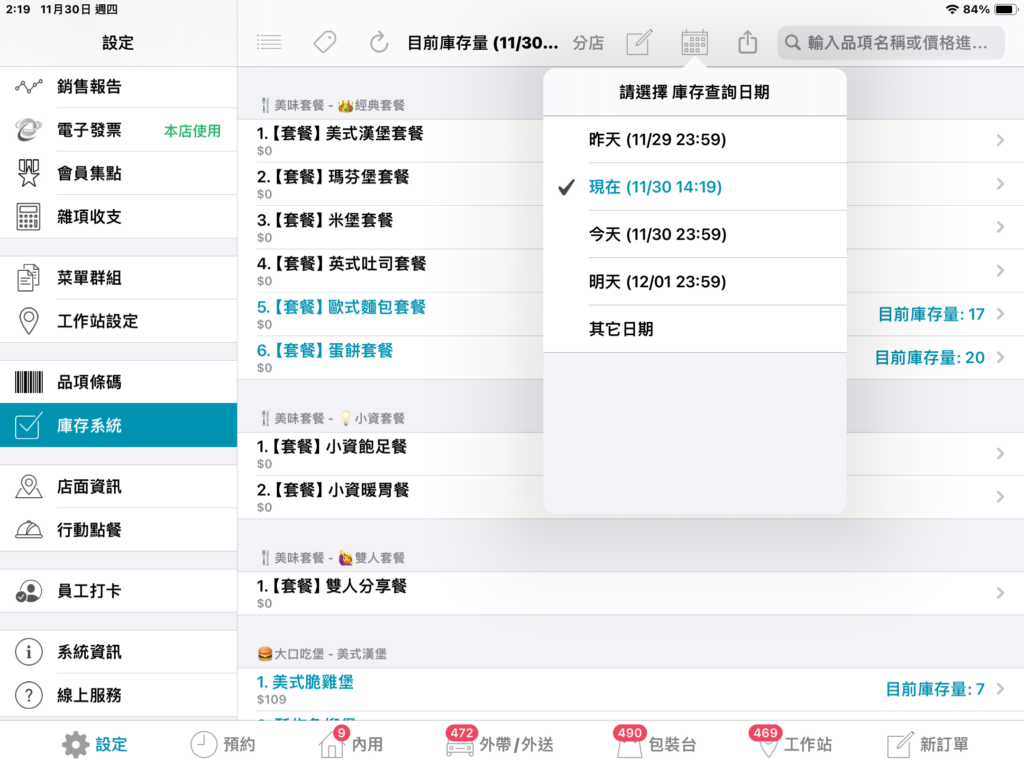Expand chevron for 英式吐司套餐 row

click(1000, 270)
